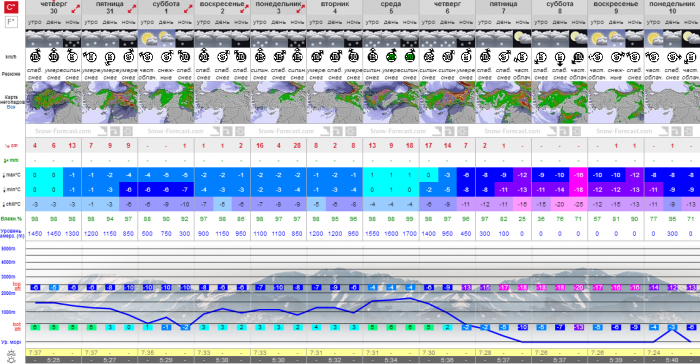Viewport: 700px width, 364px height.
Task: Expand суббота 1 with the red arrow
Action: click(x=188, y=8)
